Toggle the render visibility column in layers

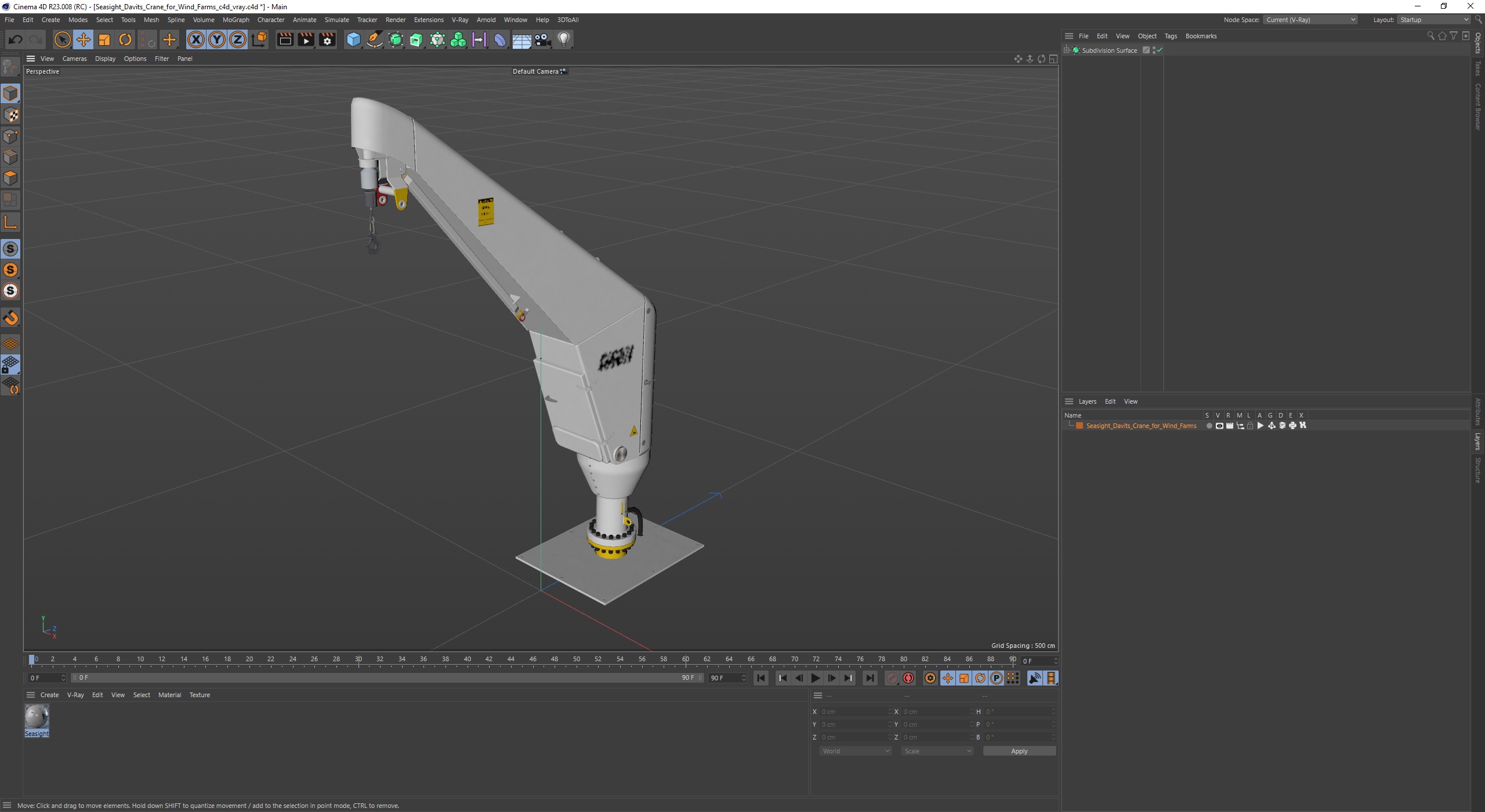click(x=1227, y=425)
